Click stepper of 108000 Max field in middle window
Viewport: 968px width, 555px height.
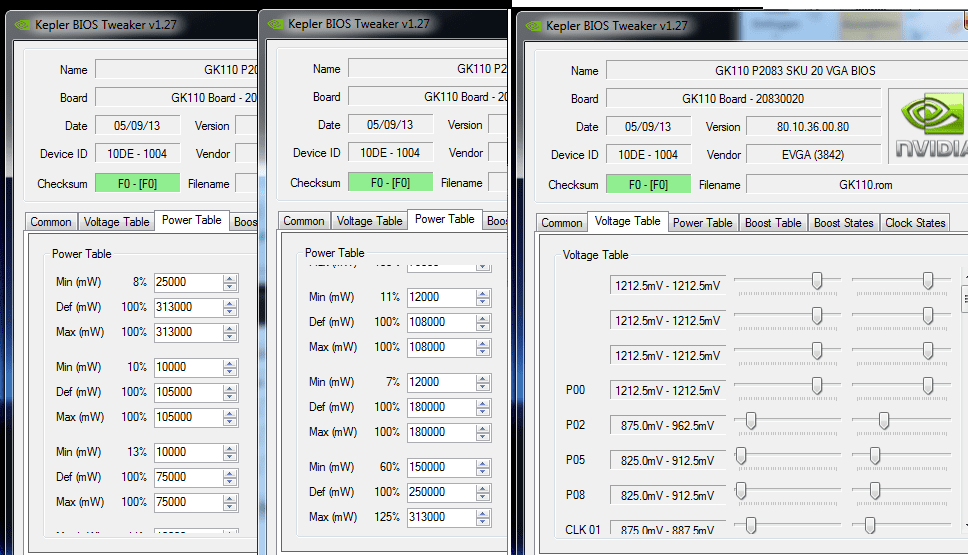tap(483, 348)
